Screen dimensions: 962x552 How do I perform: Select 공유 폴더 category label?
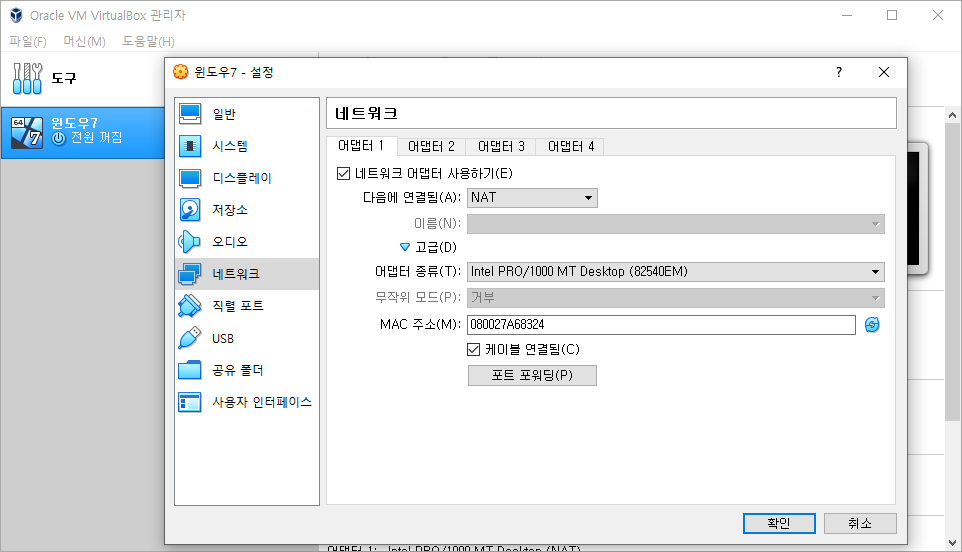pyautogui.click(x=238, y=370)
